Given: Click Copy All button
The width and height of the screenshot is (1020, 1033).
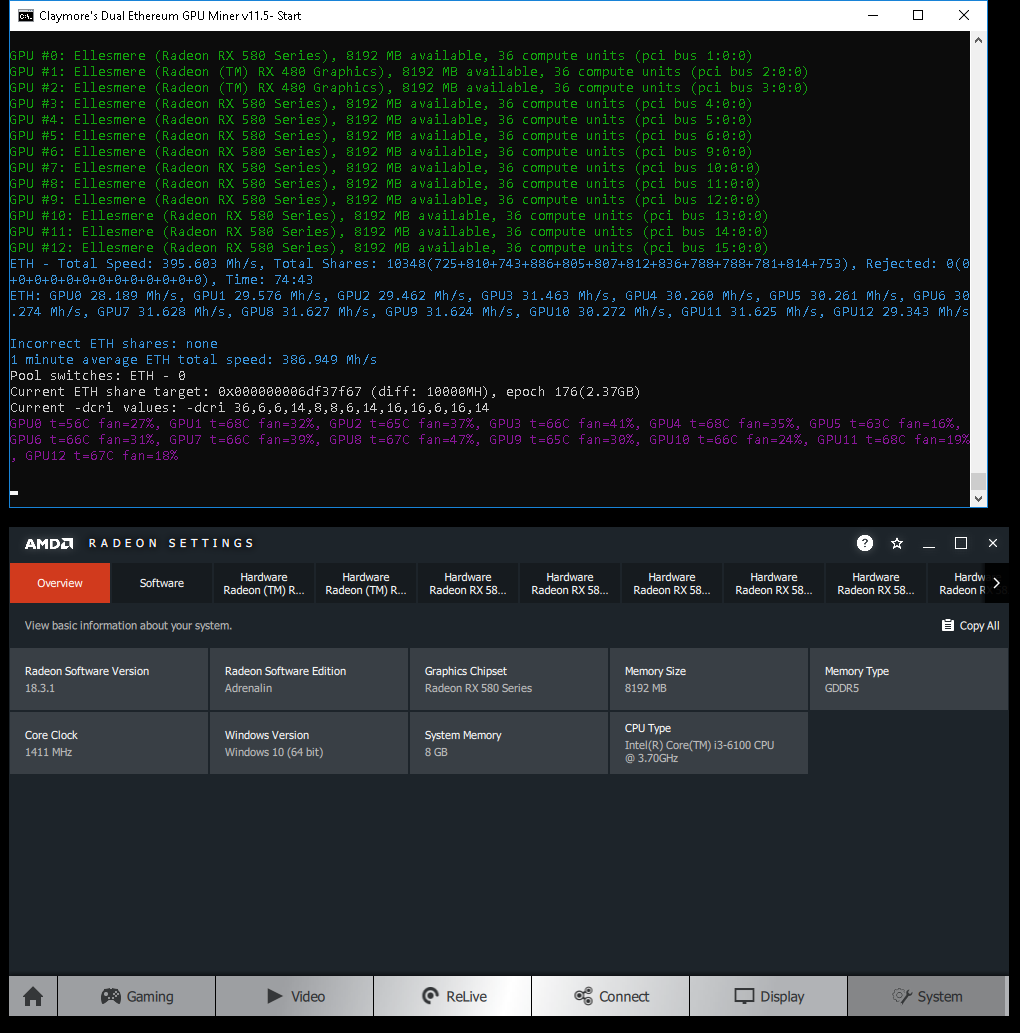Looking at the screenshot, I should tap(971, 625).
